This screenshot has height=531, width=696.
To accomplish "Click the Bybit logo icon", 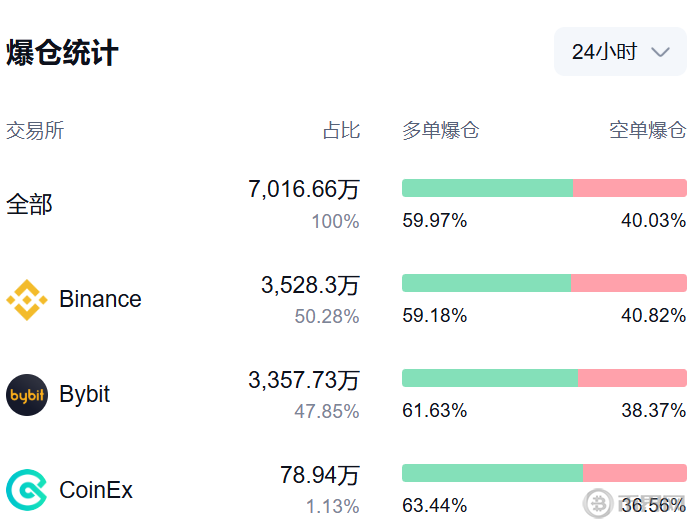I will point(27,394).
